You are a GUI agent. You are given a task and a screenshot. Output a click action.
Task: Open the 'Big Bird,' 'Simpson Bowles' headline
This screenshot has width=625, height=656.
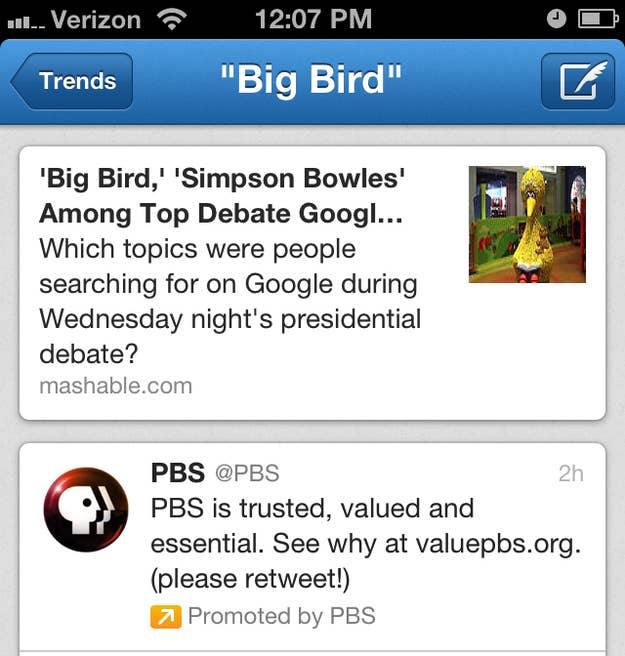pos(222,196)
